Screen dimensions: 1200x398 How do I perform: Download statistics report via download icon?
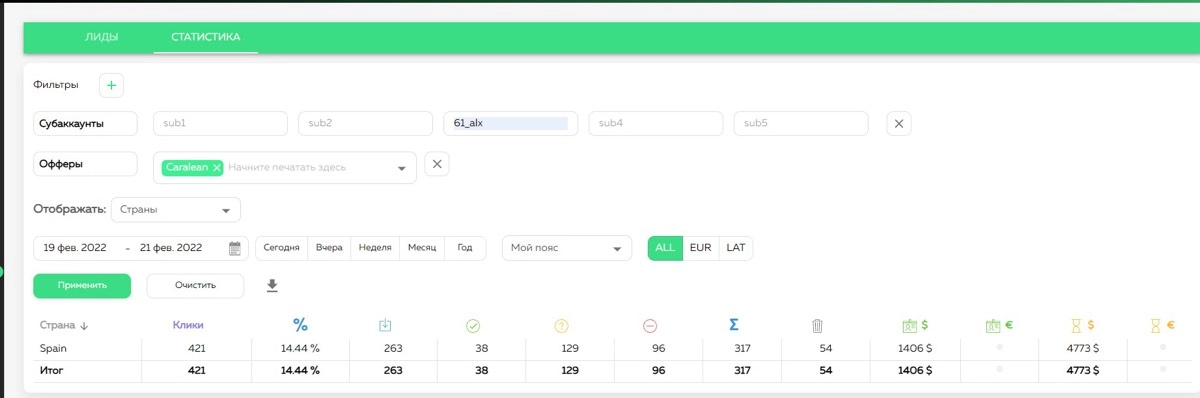[x=272, y=286]
